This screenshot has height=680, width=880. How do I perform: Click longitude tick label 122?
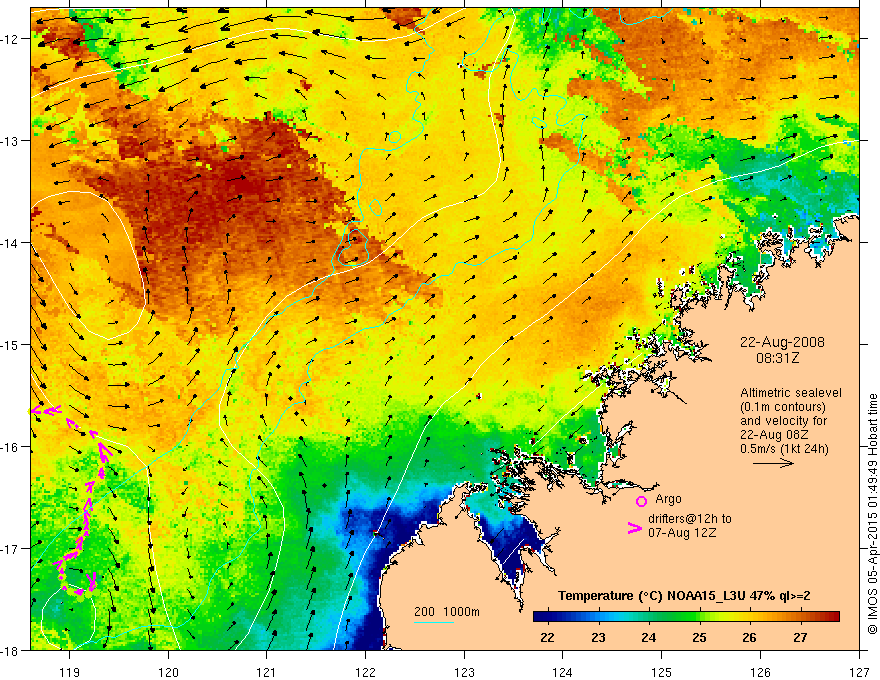point(365,672)
